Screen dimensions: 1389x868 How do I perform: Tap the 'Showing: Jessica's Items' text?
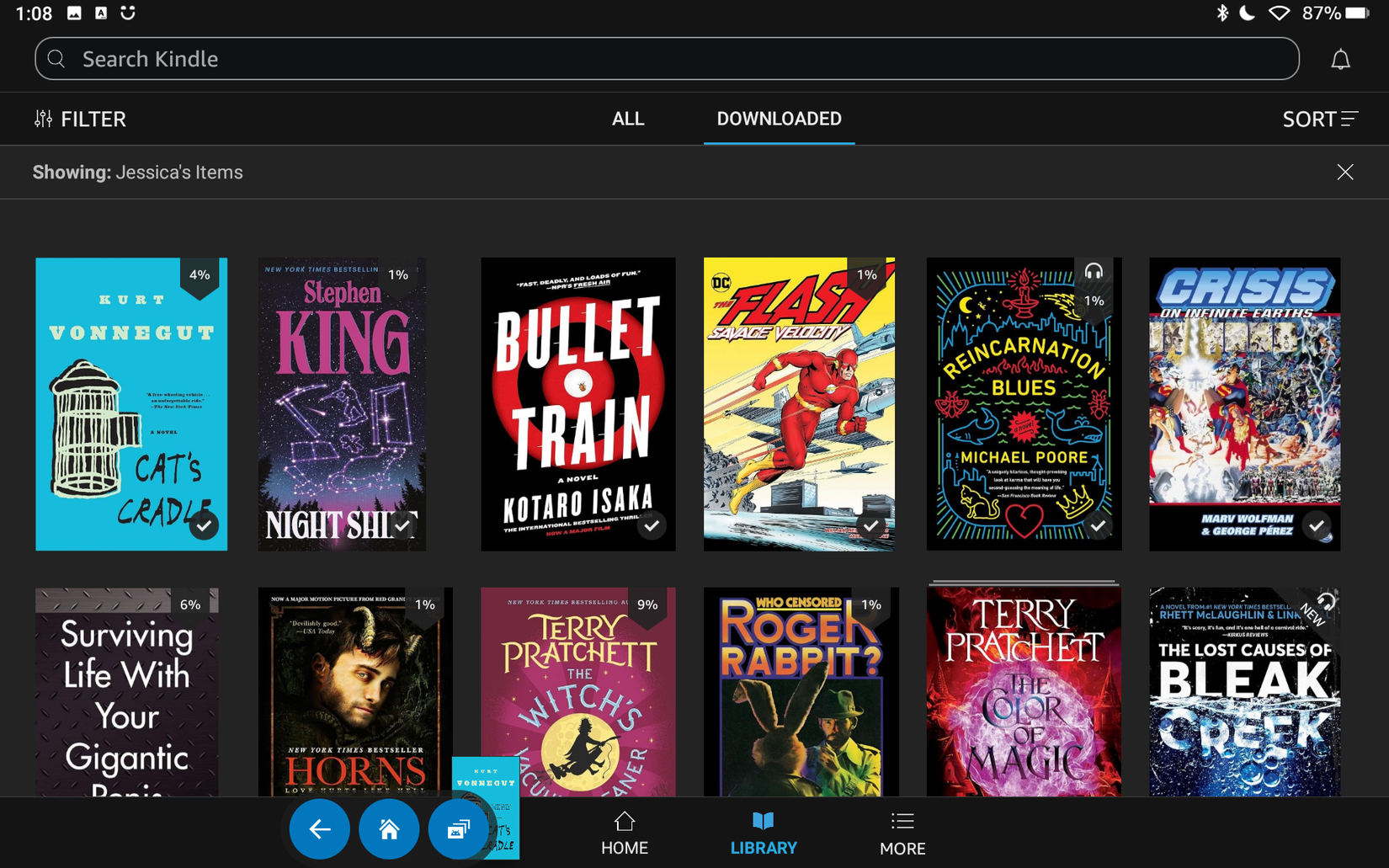[x=138, y=173]
